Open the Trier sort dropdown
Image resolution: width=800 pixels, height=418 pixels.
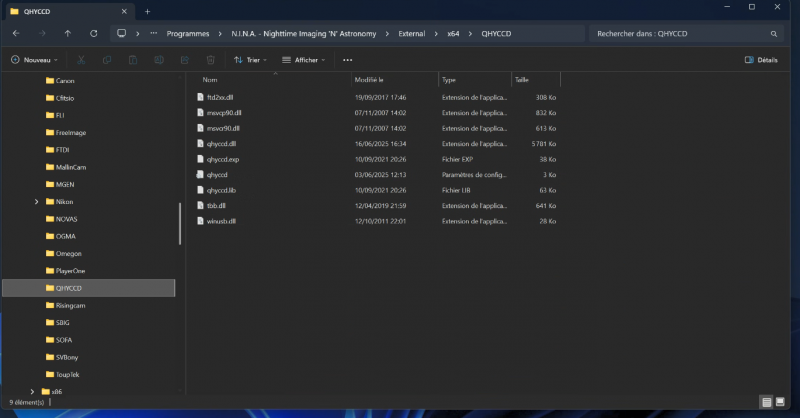pyautogui.click(x=250, y=60)
